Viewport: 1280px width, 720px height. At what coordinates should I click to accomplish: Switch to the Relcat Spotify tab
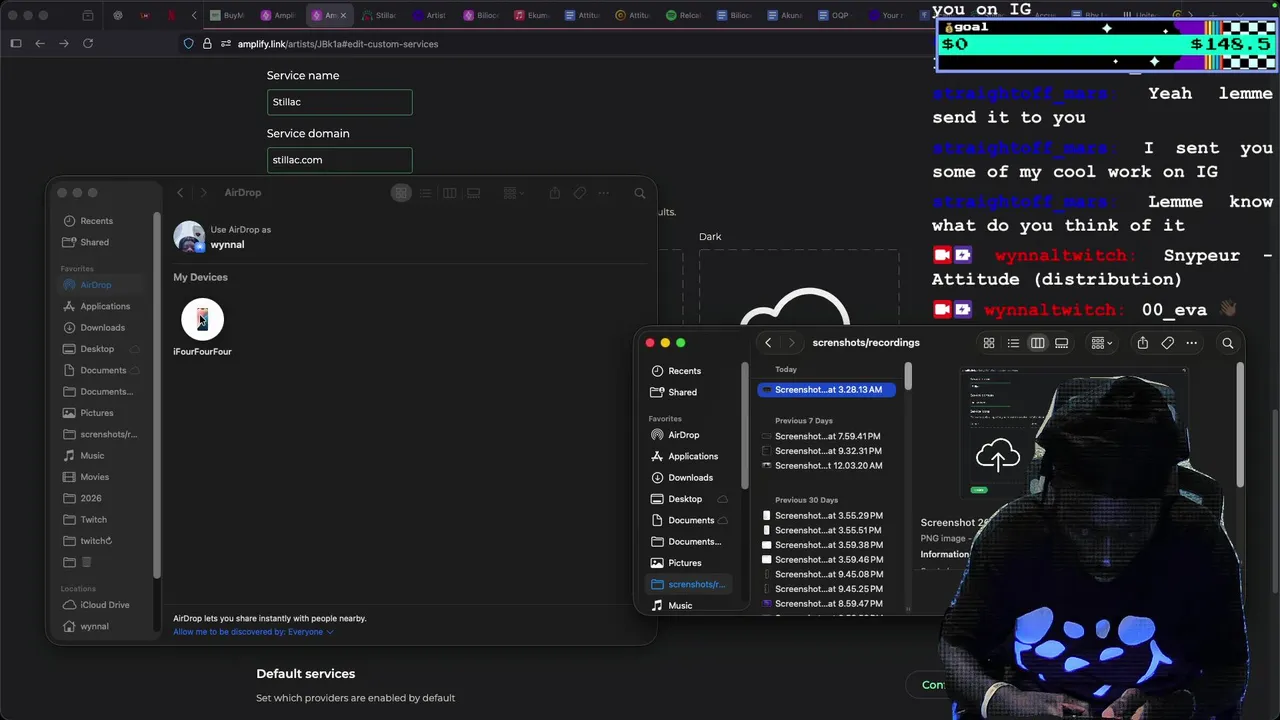coord(686,15)
